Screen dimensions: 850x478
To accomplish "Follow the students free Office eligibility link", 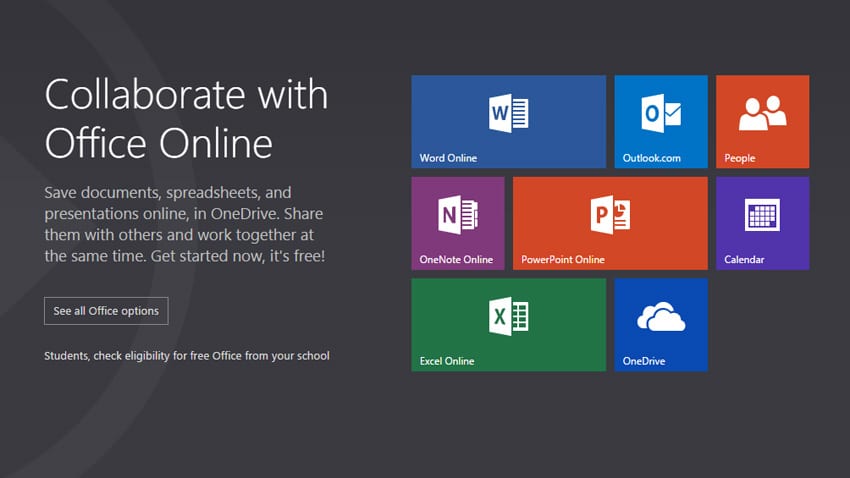I will coord(186,356).
